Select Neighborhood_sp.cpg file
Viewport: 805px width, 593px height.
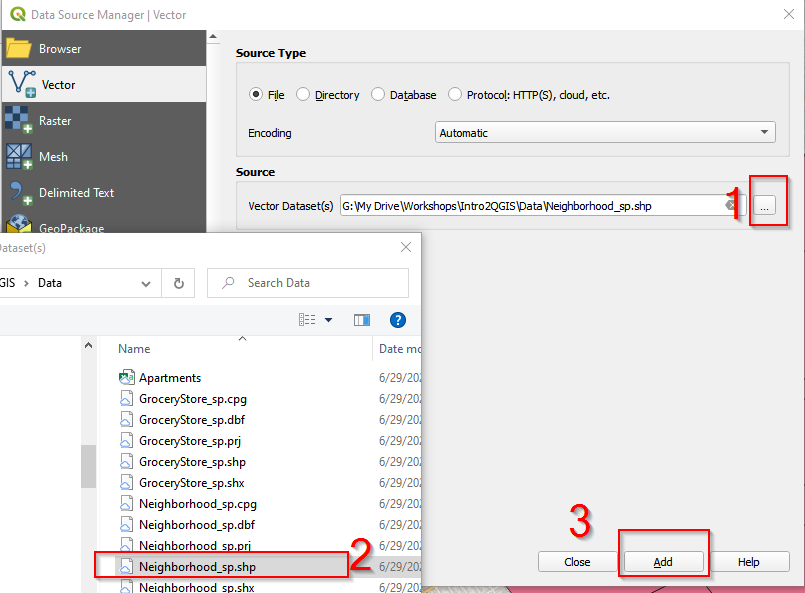[x=198, y=504]
